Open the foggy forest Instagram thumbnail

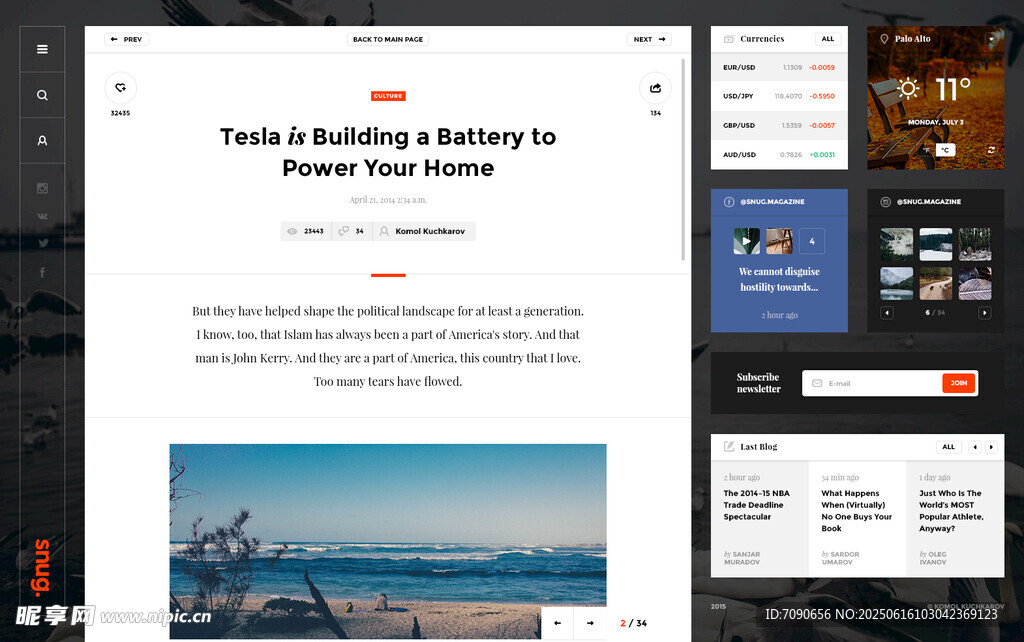pos(897,244)
